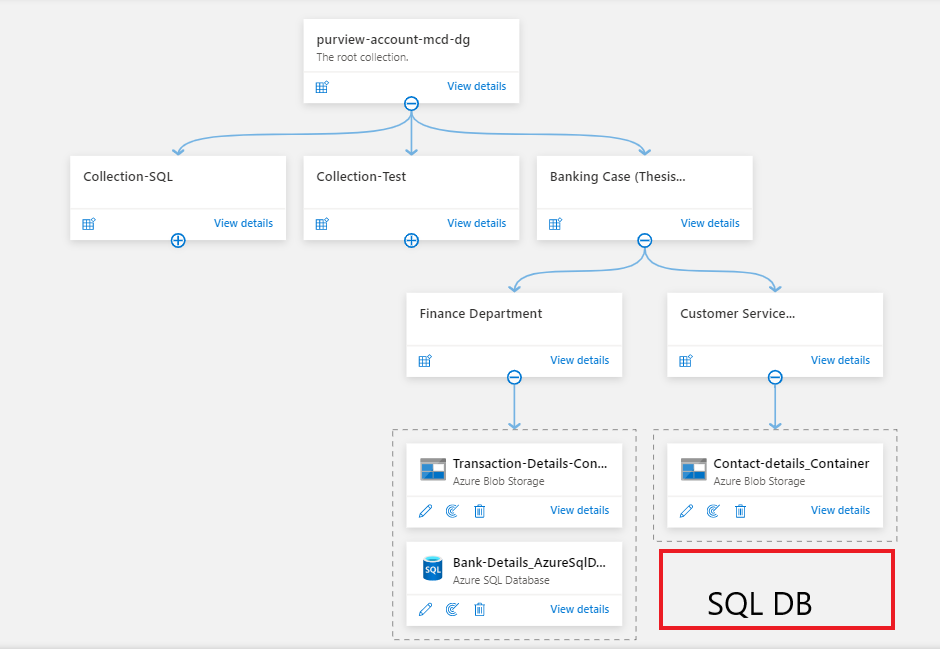Edit the Transaction-Details container asset
The width and height of the screenshot is (940, 651).
coord(425,510)
